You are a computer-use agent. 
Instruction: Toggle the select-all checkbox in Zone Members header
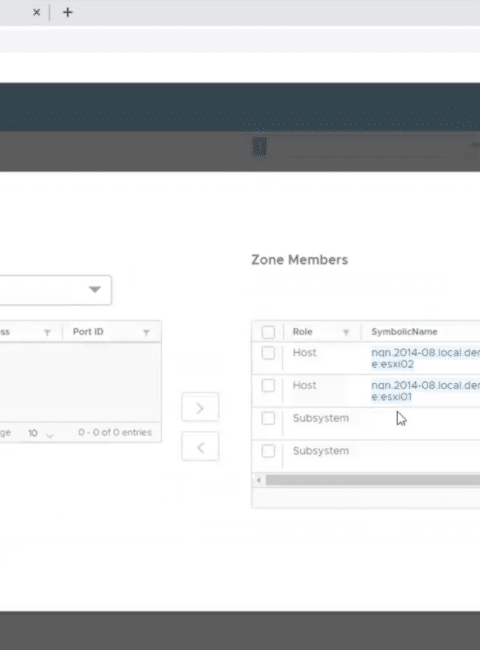coord(268,332)
